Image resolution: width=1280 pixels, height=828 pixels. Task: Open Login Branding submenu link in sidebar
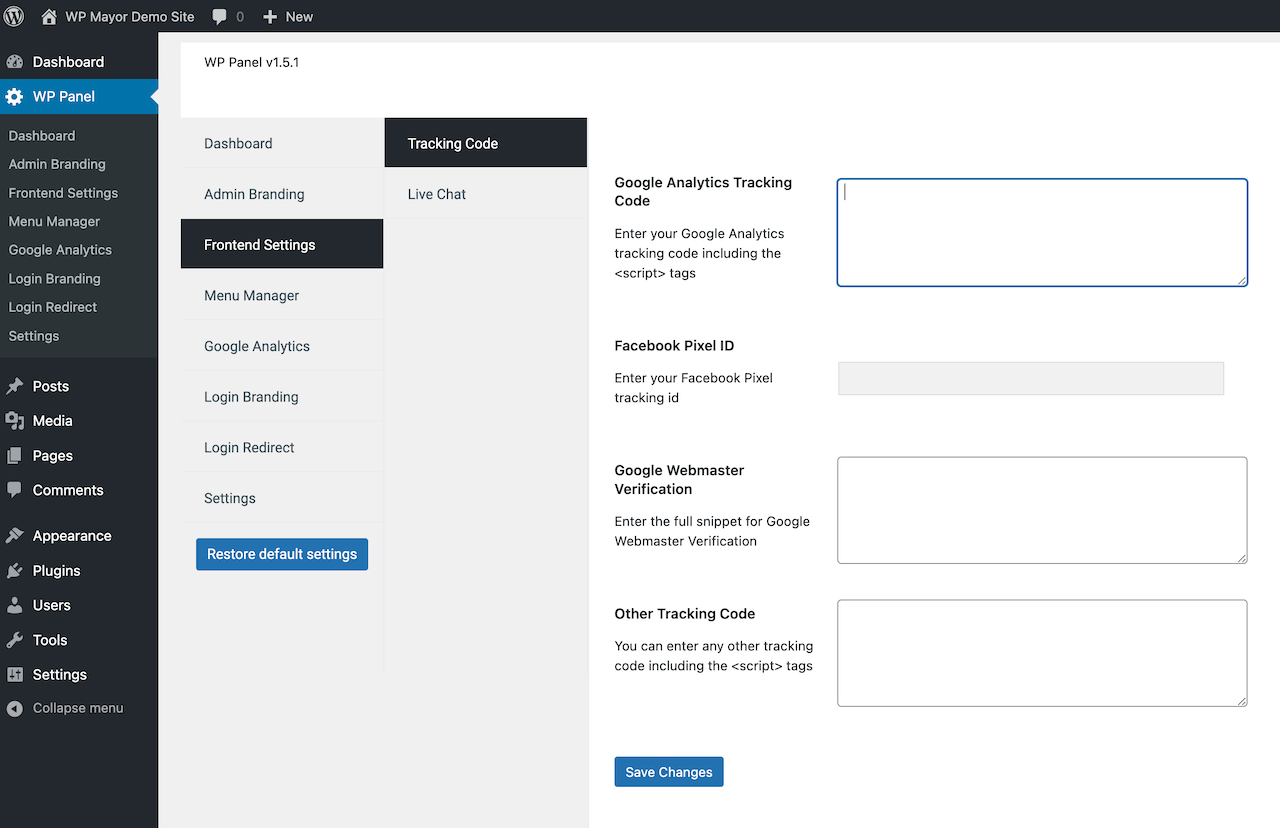coord(54,279)
